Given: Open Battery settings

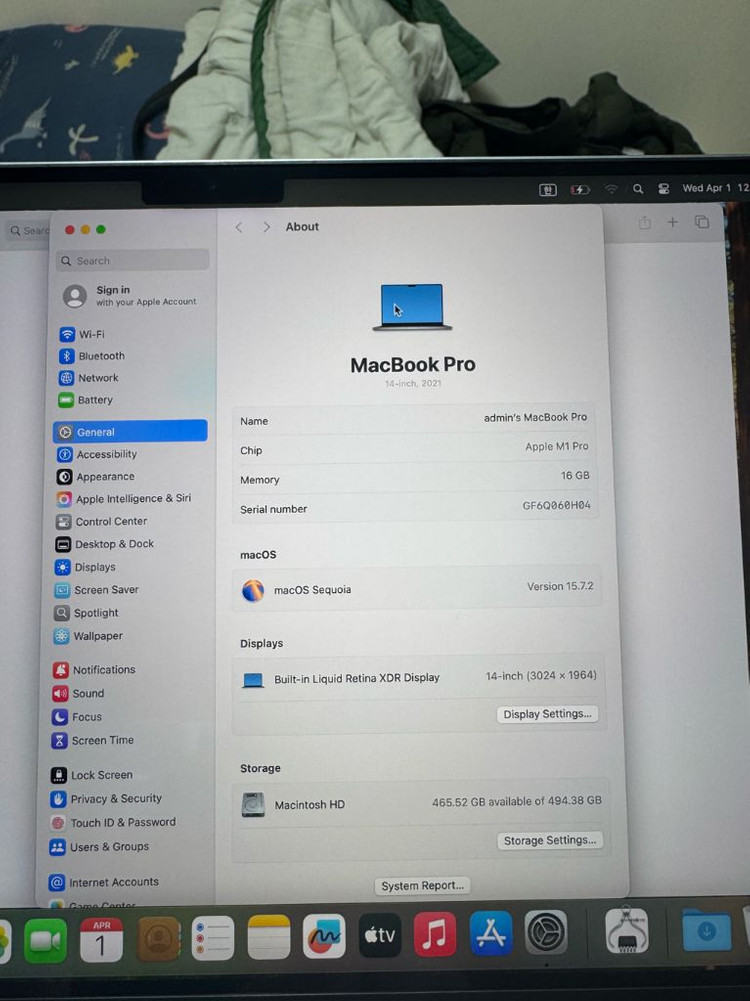Looking at the screenshot, I should pyautogui.click(x=86, y=400).
